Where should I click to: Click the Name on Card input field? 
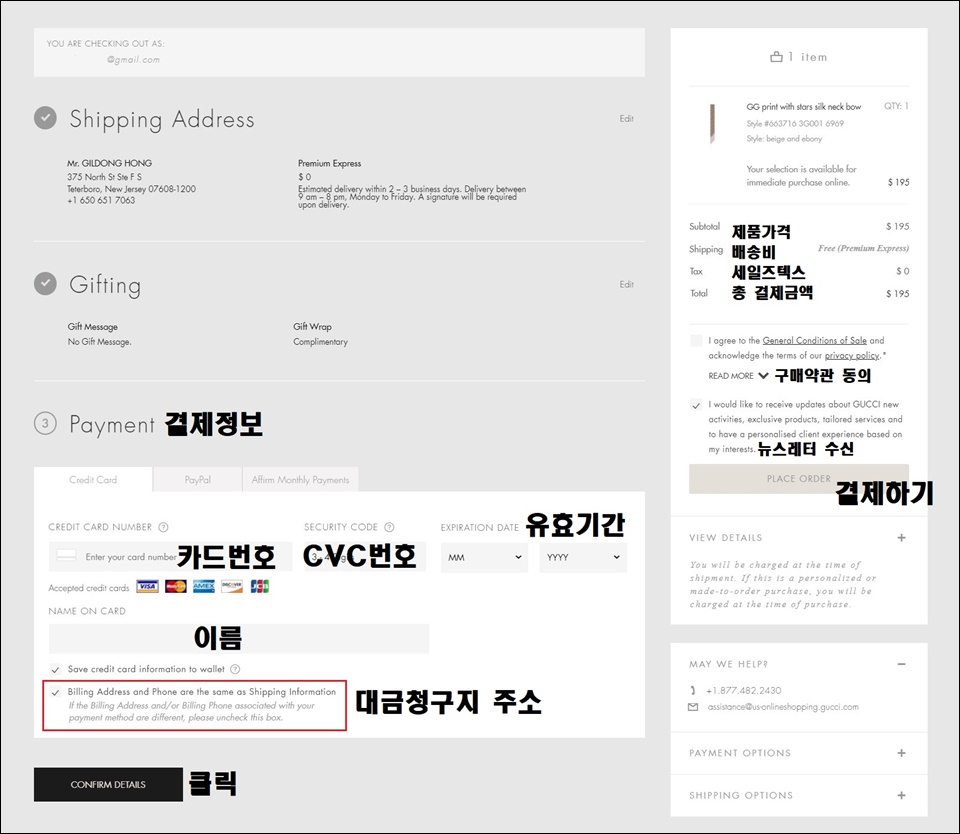(239, 639)
